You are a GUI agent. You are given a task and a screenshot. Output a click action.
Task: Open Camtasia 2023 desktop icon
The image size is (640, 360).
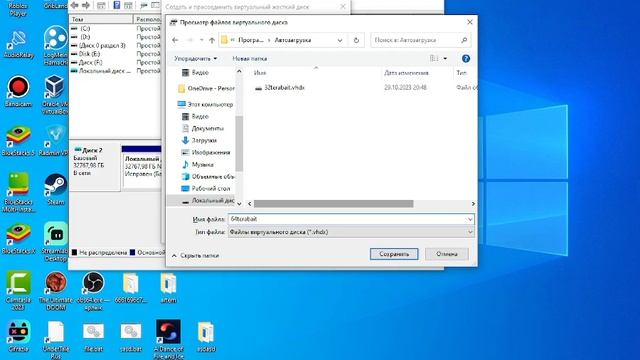18,291
